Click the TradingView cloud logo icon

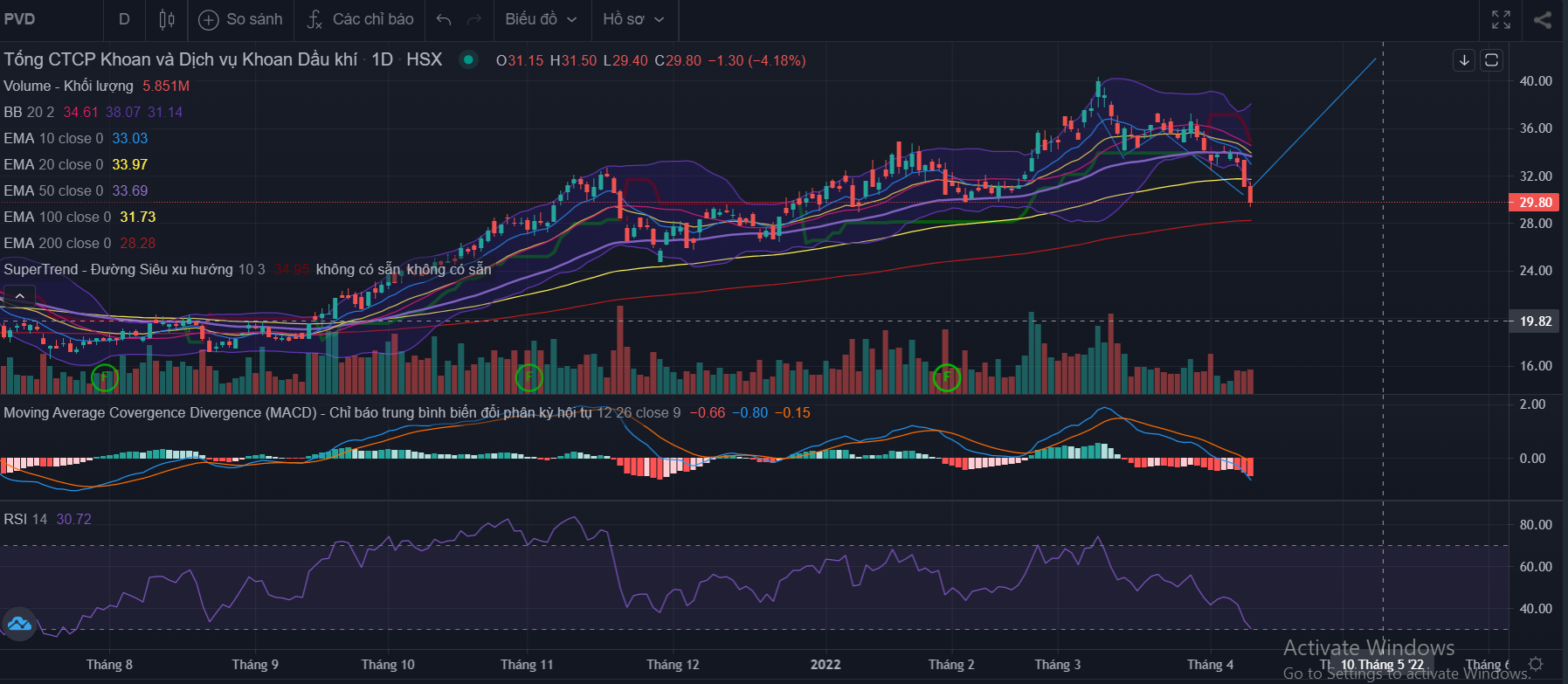pos(18,624)
